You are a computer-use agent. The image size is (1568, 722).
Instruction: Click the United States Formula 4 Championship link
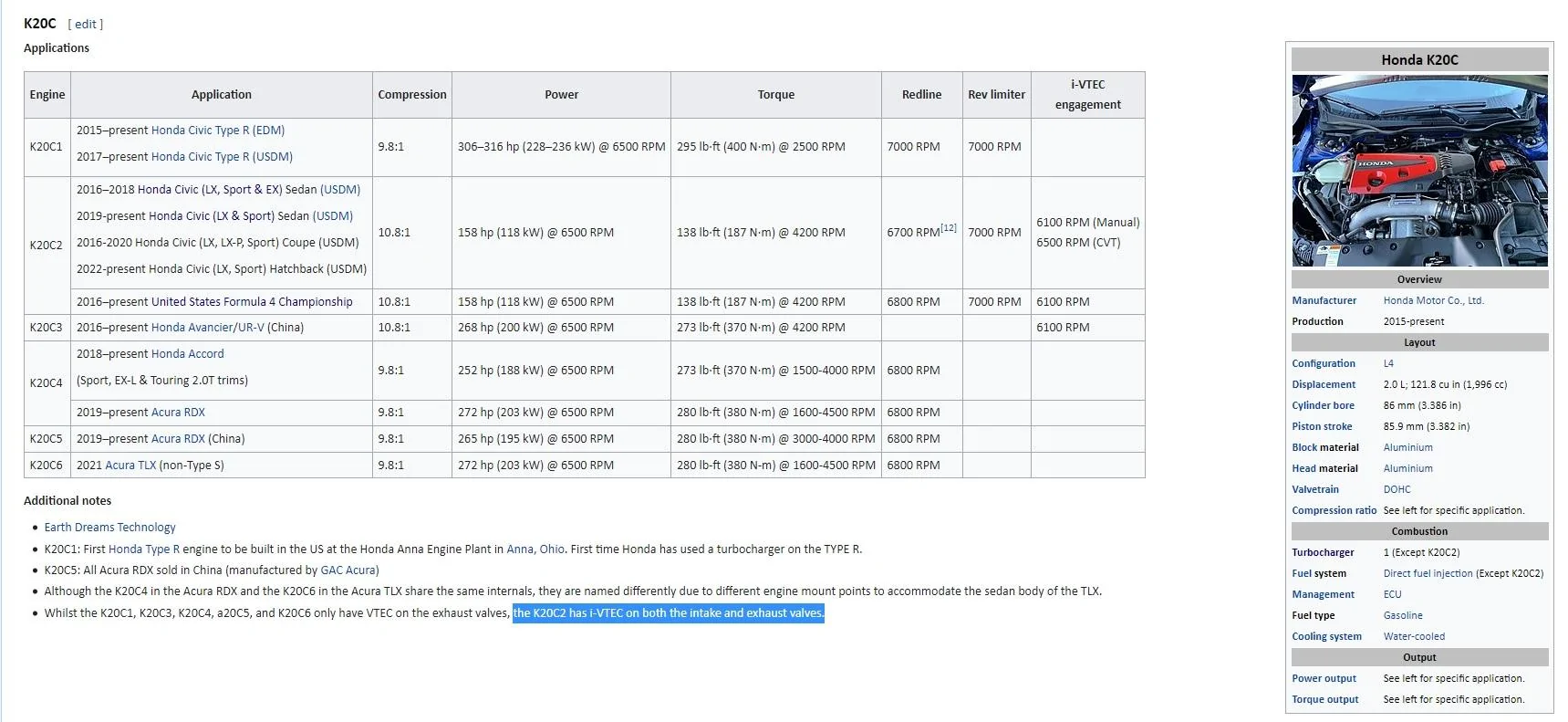pyautogui.click(x=252, y=302)
